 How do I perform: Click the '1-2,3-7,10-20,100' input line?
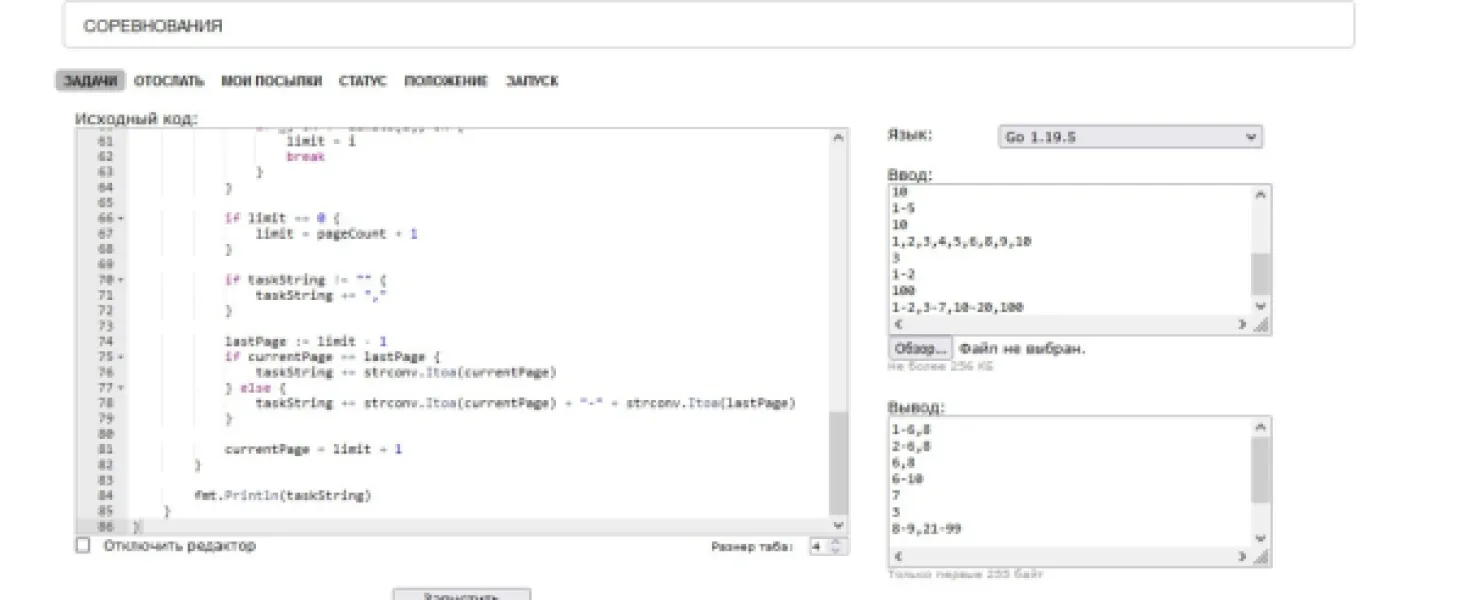pyautogui.click(x=958, y=307)
